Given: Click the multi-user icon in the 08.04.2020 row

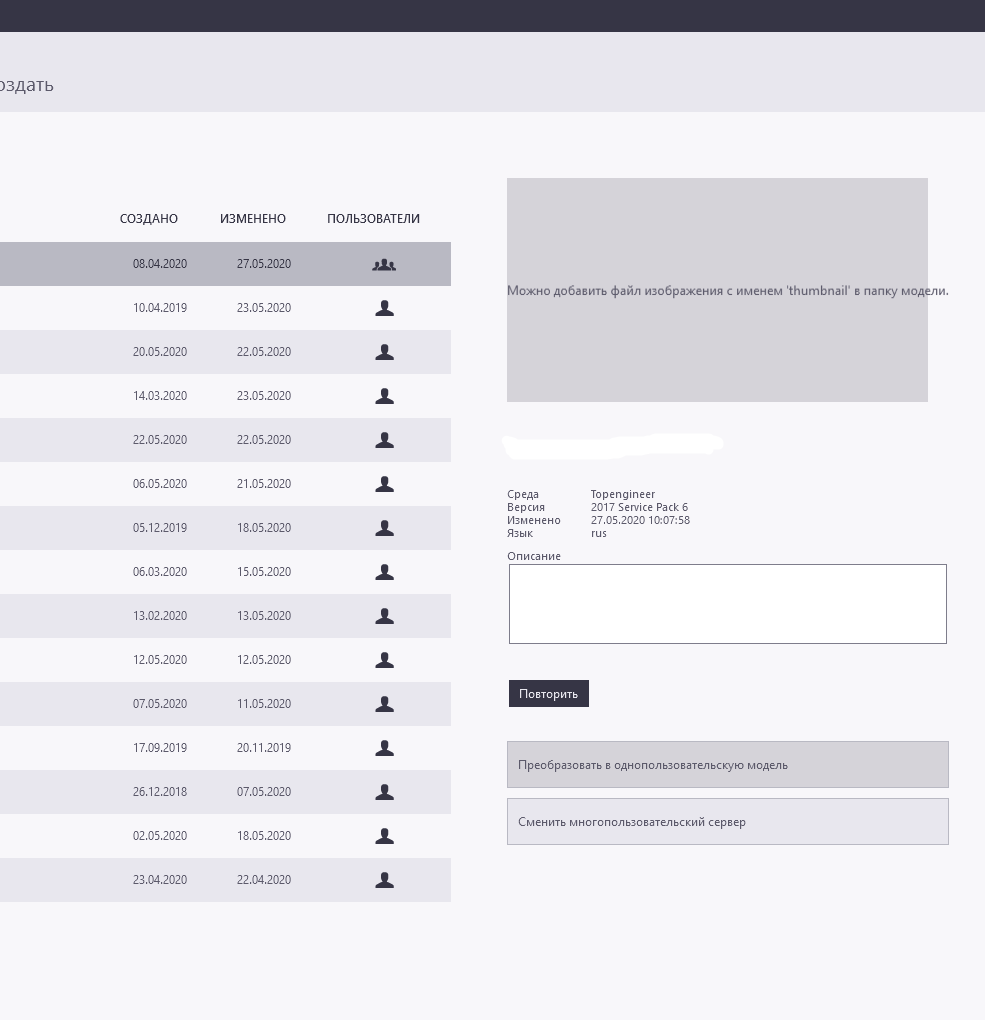Looking at the screenshot, I should [x=384, y=264].
